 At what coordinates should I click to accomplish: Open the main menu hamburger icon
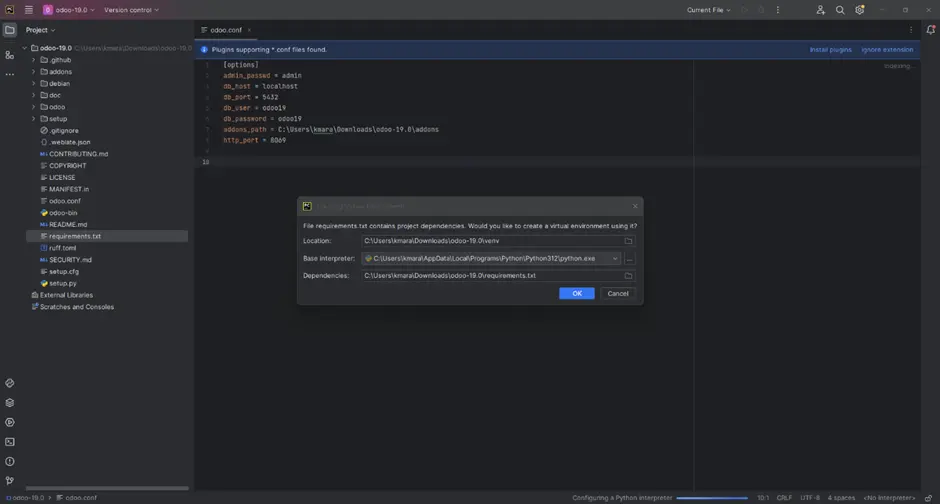tap(28, 10)
